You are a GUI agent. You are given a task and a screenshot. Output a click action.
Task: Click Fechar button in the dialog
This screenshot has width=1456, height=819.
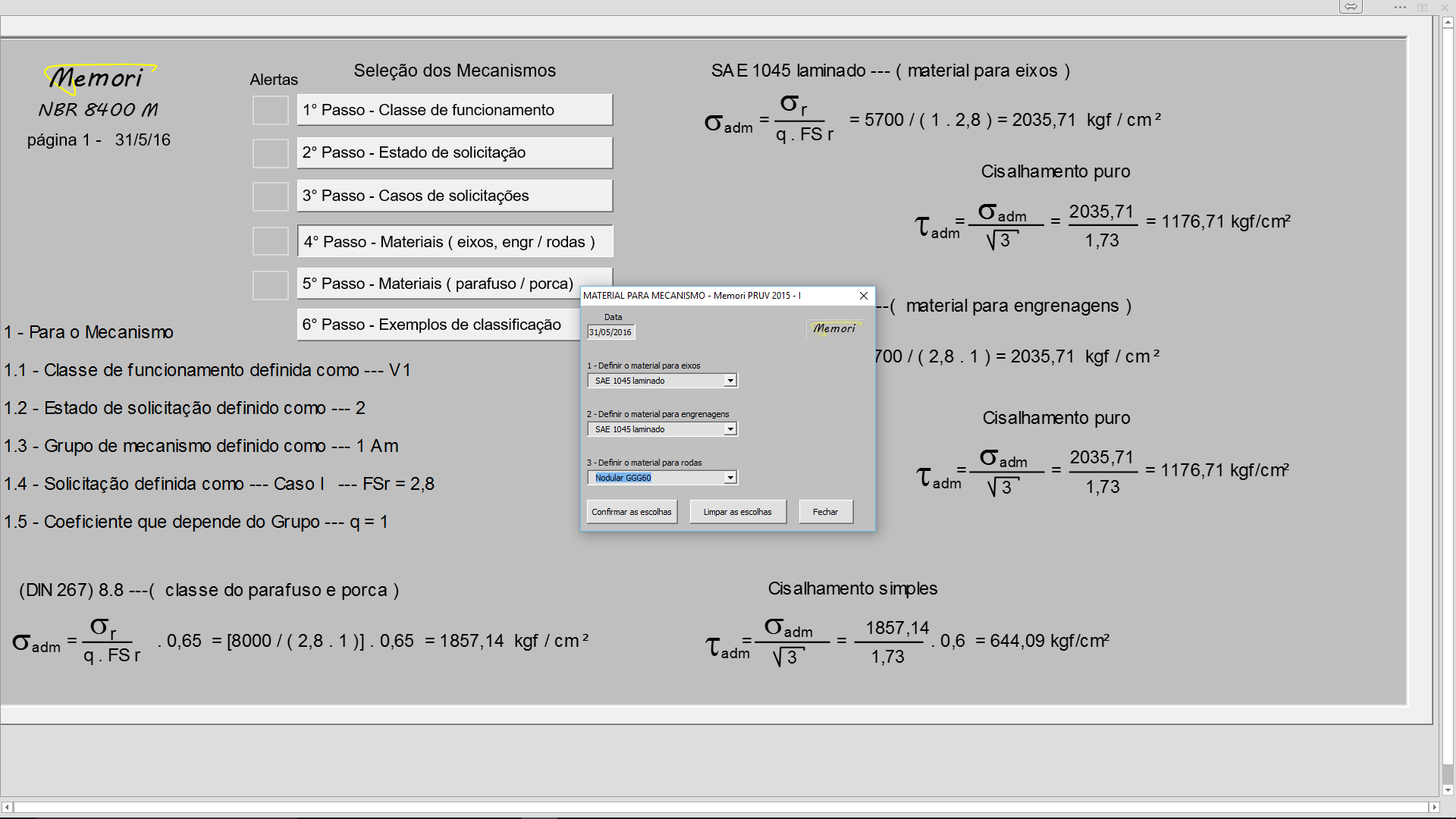tap(826, 512)
